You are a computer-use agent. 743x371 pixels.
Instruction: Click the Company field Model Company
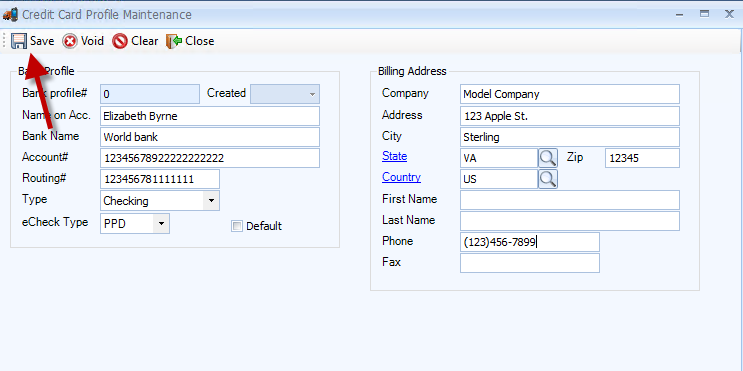(570, 94)
